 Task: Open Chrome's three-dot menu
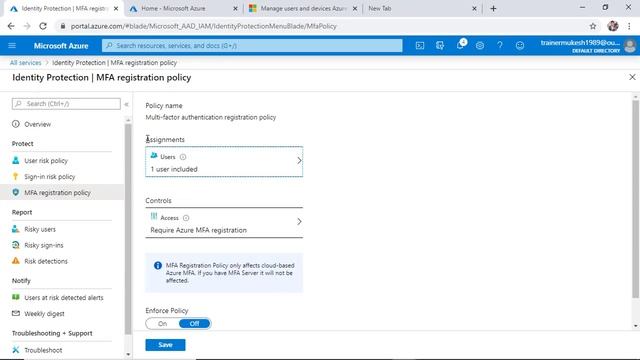pos(629,26)
